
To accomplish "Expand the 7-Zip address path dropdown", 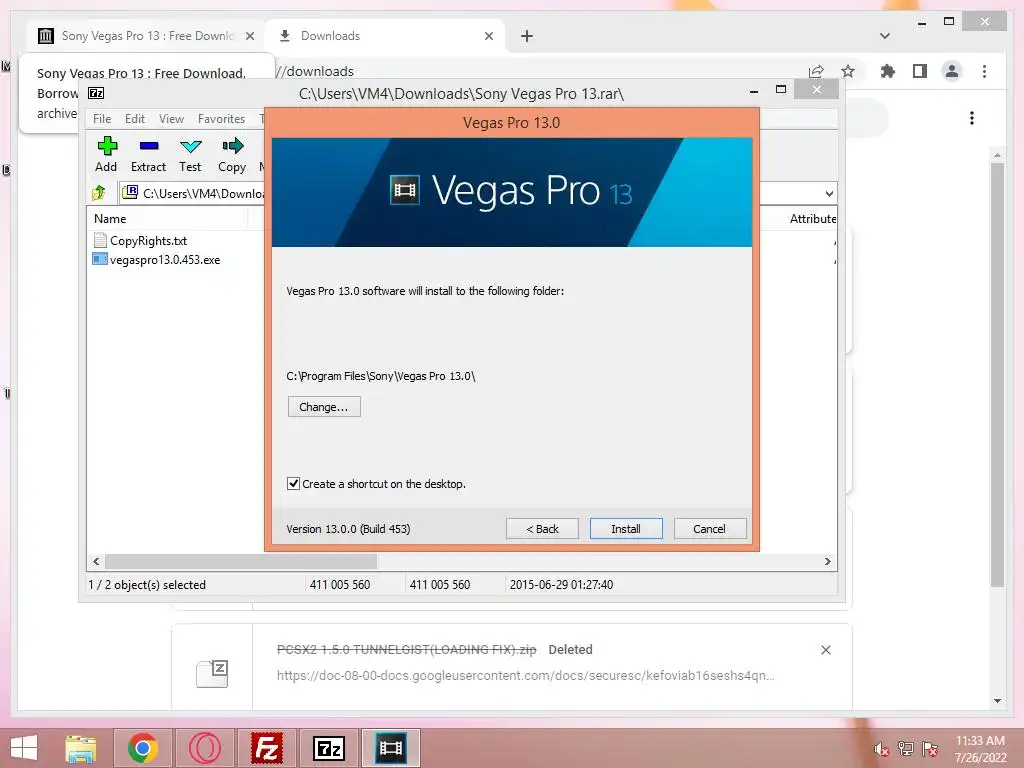I will pyautogui.click(x=829, y=193).
